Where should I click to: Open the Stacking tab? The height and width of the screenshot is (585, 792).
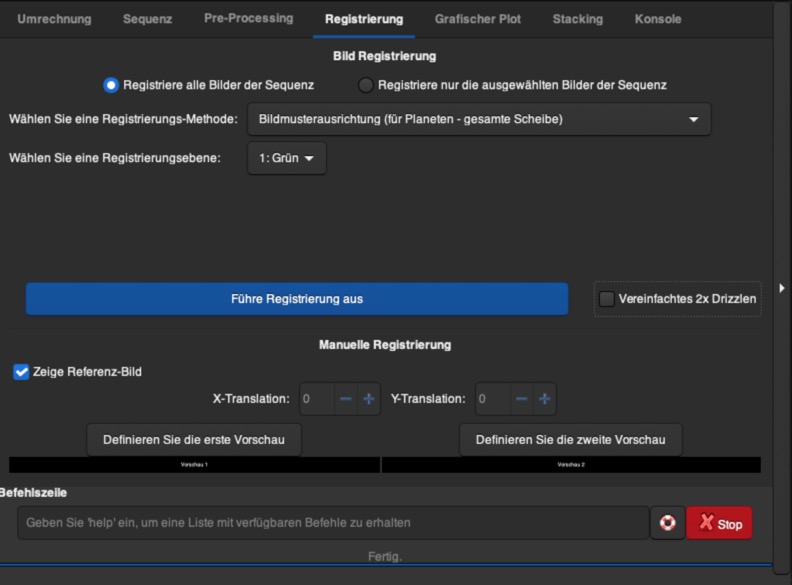coord(577,19)
